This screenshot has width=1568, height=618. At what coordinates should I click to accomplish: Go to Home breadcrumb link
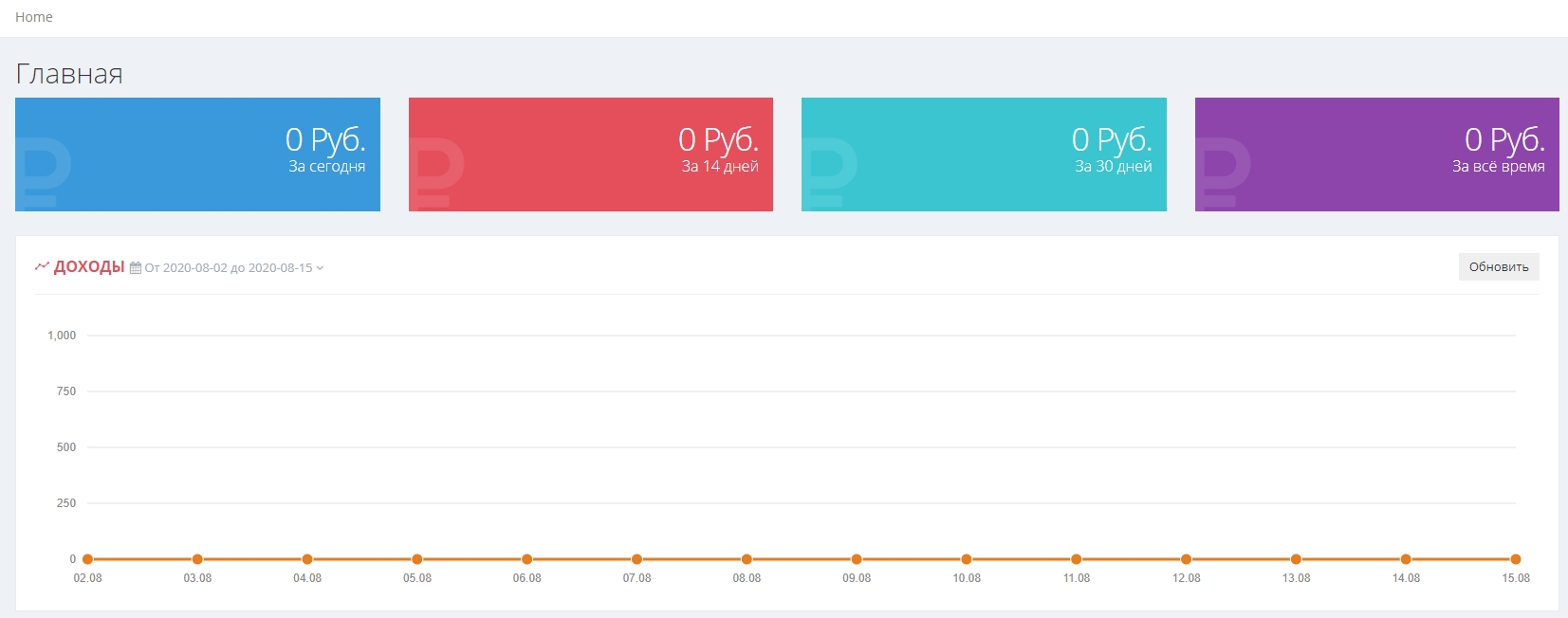coord(34,17)
